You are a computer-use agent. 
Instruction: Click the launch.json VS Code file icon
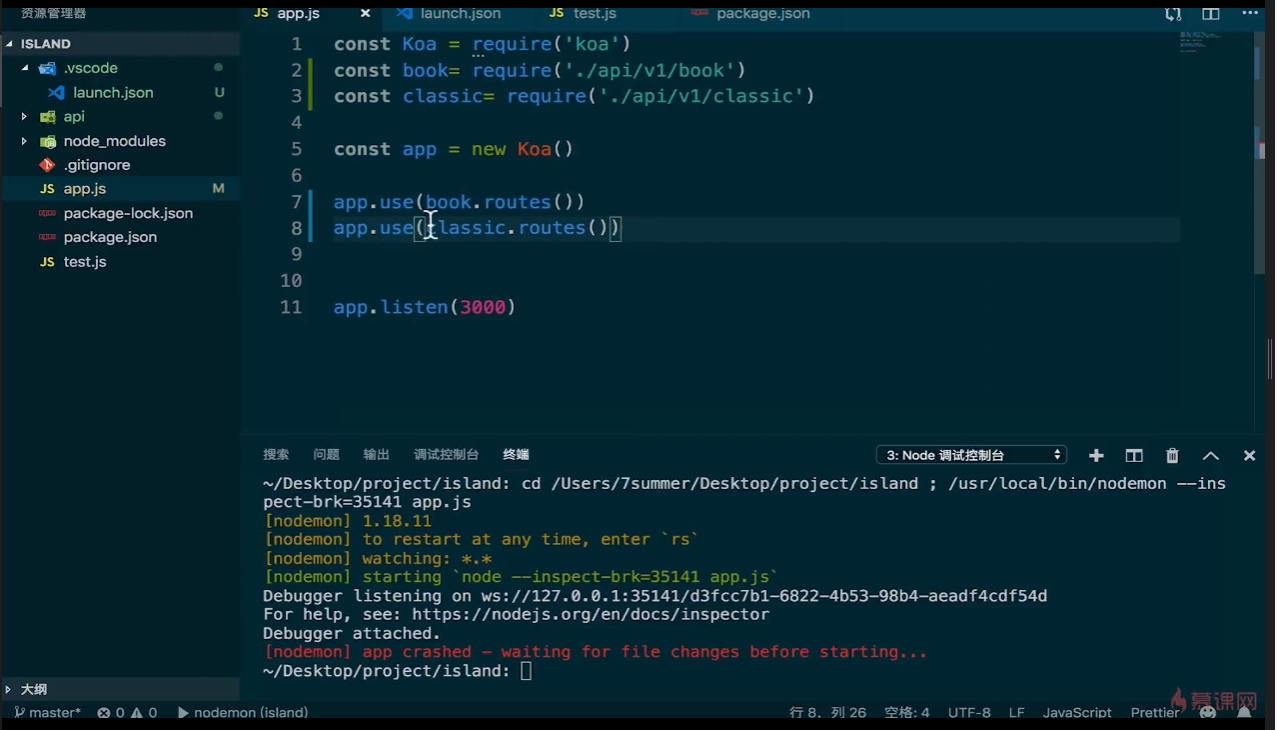(56, 92)
